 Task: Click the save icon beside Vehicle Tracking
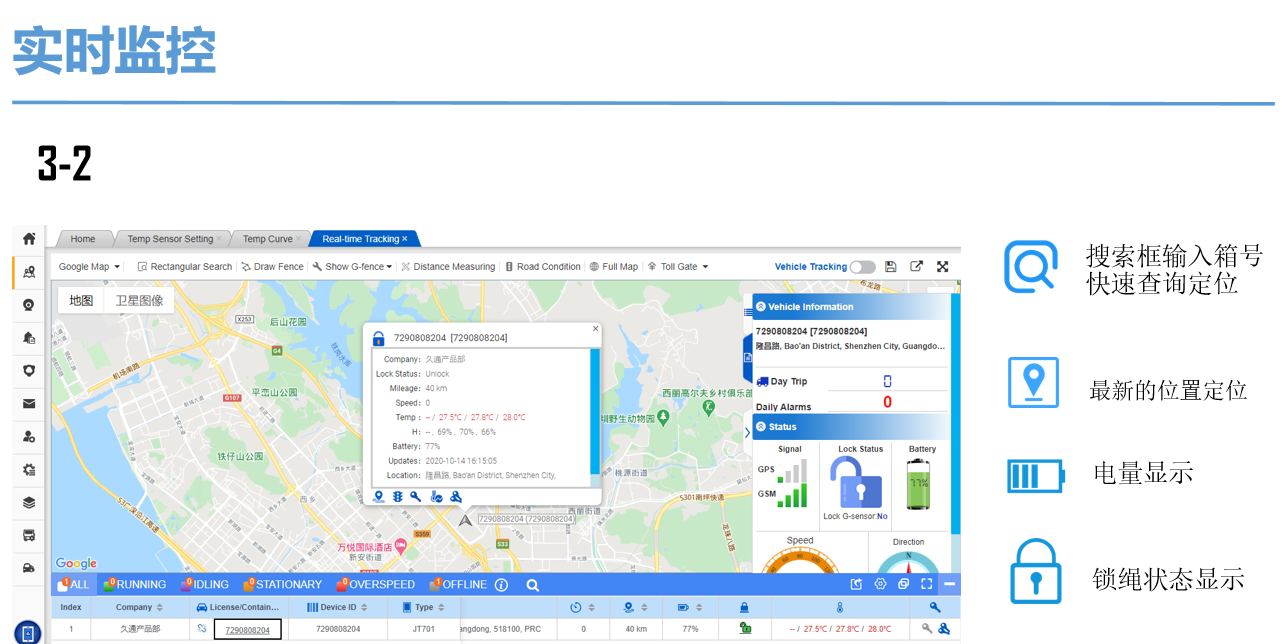point(890,267)
